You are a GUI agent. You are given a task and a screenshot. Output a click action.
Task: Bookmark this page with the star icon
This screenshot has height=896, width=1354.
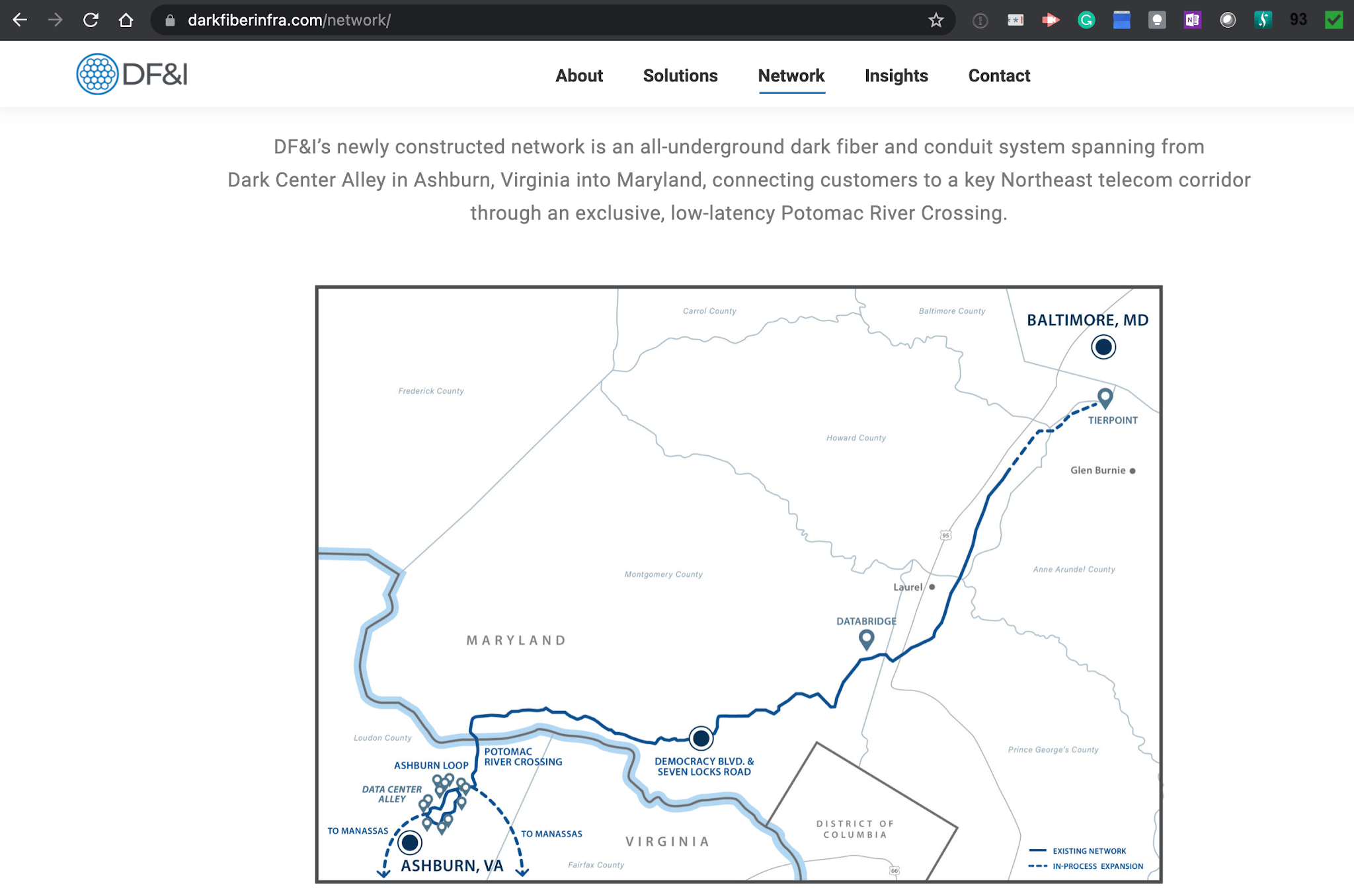click(x=936, y=20)
